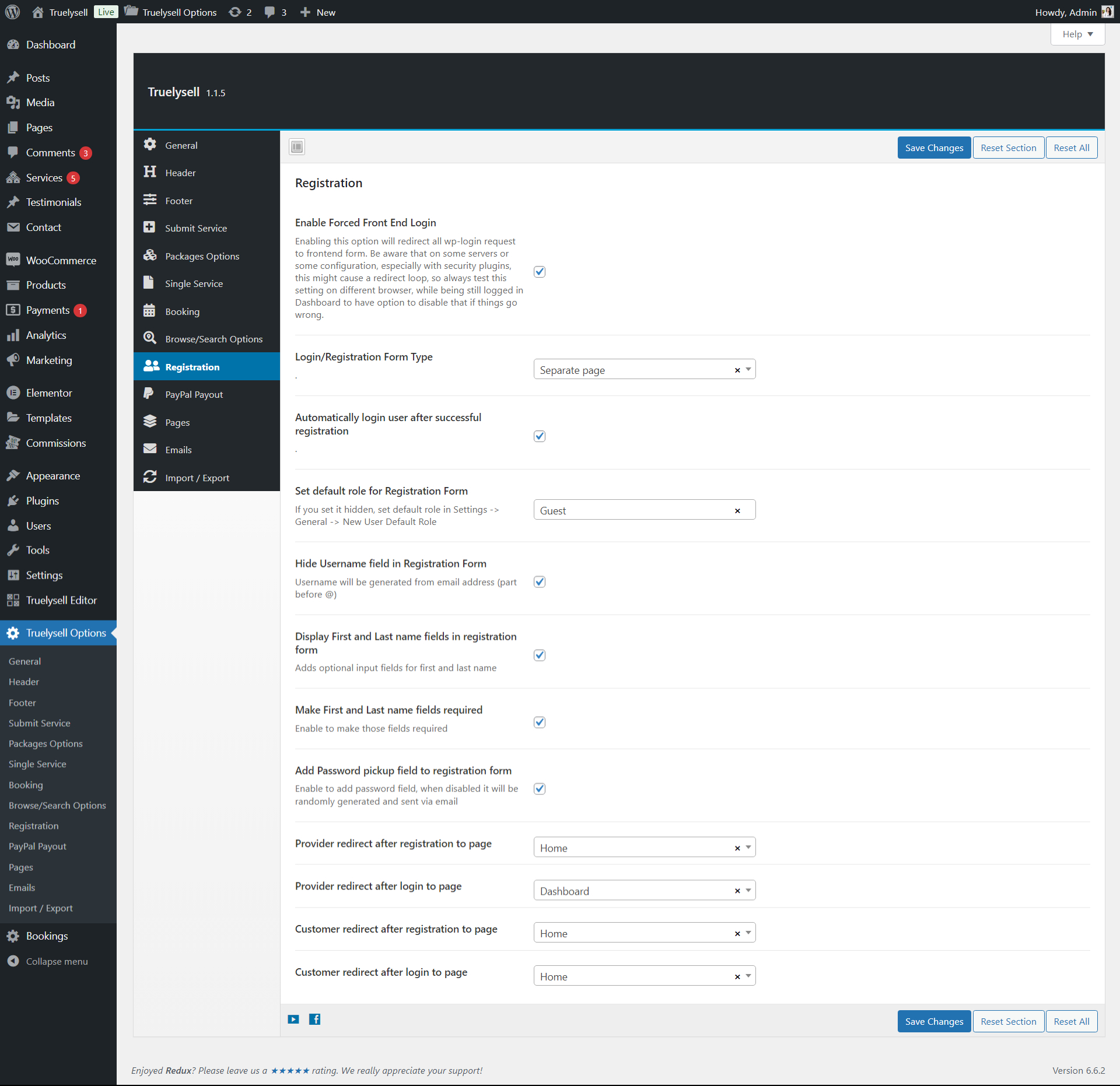Click the top Save Changes button
This screenshot has width=1120, height=1086.
coord(933,148)
